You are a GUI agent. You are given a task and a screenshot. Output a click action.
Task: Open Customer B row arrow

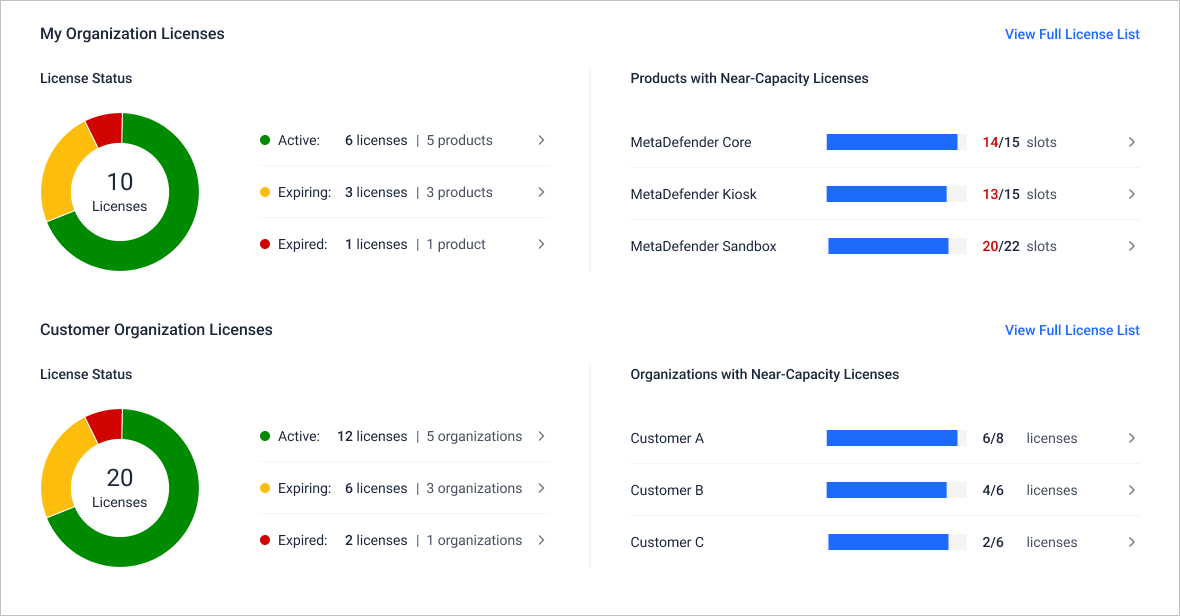pos(1131,490)
